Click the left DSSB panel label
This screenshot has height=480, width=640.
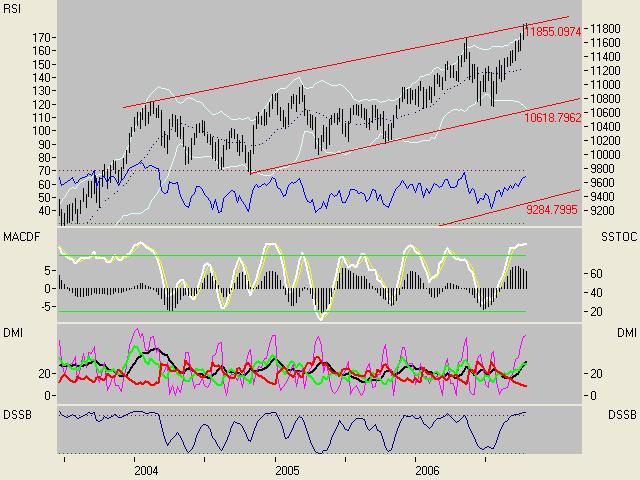17,415
